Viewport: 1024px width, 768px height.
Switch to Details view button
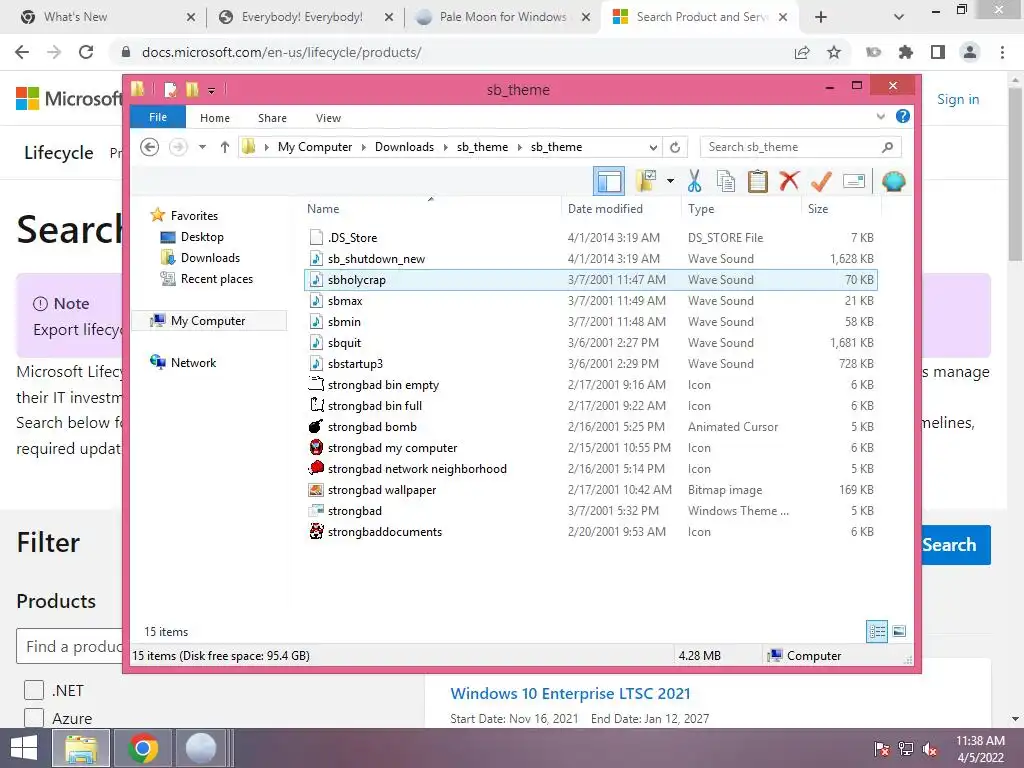[x=877, y=631]
